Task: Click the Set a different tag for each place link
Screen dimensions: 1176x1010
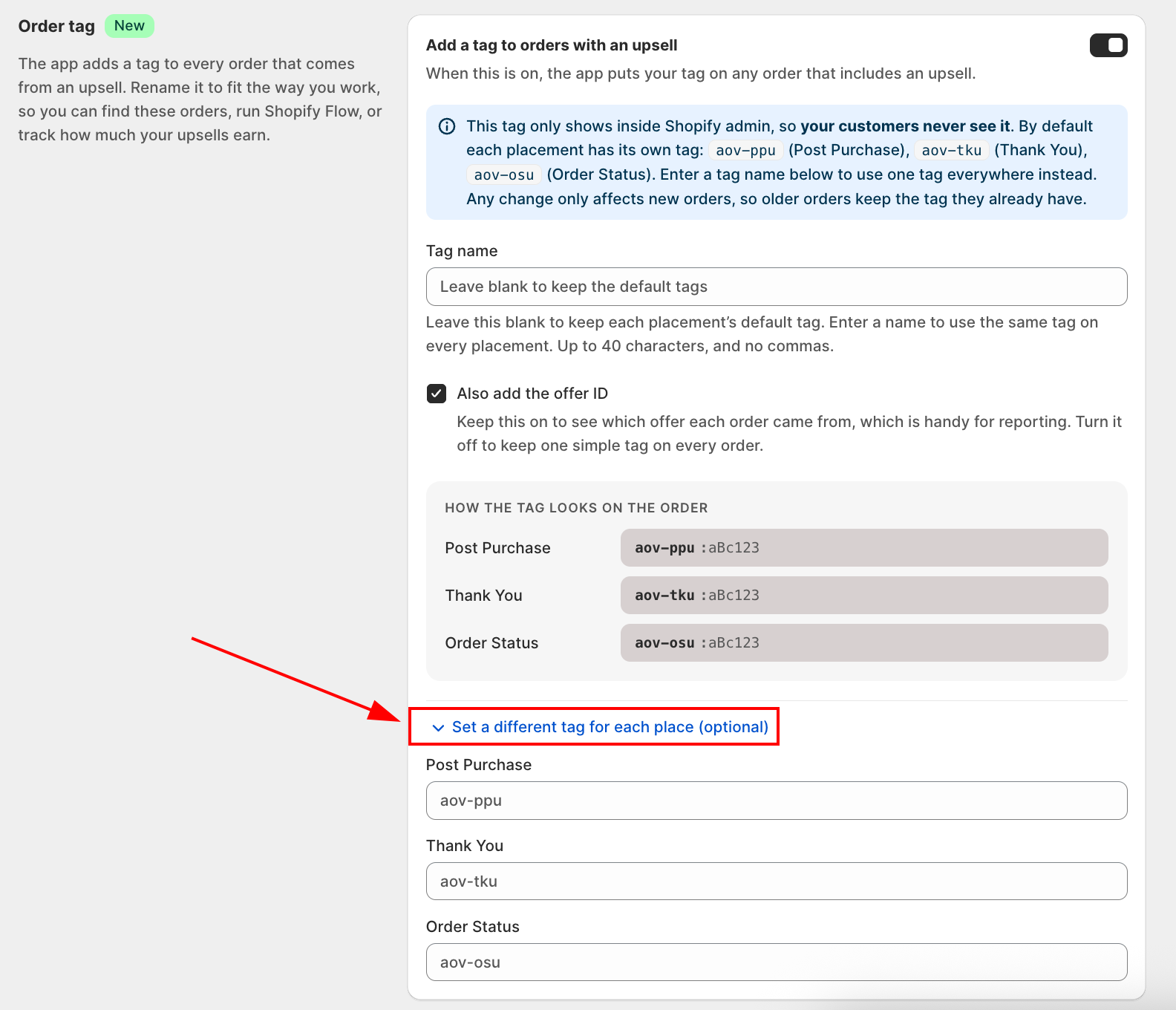Action: tap(610, 727)
